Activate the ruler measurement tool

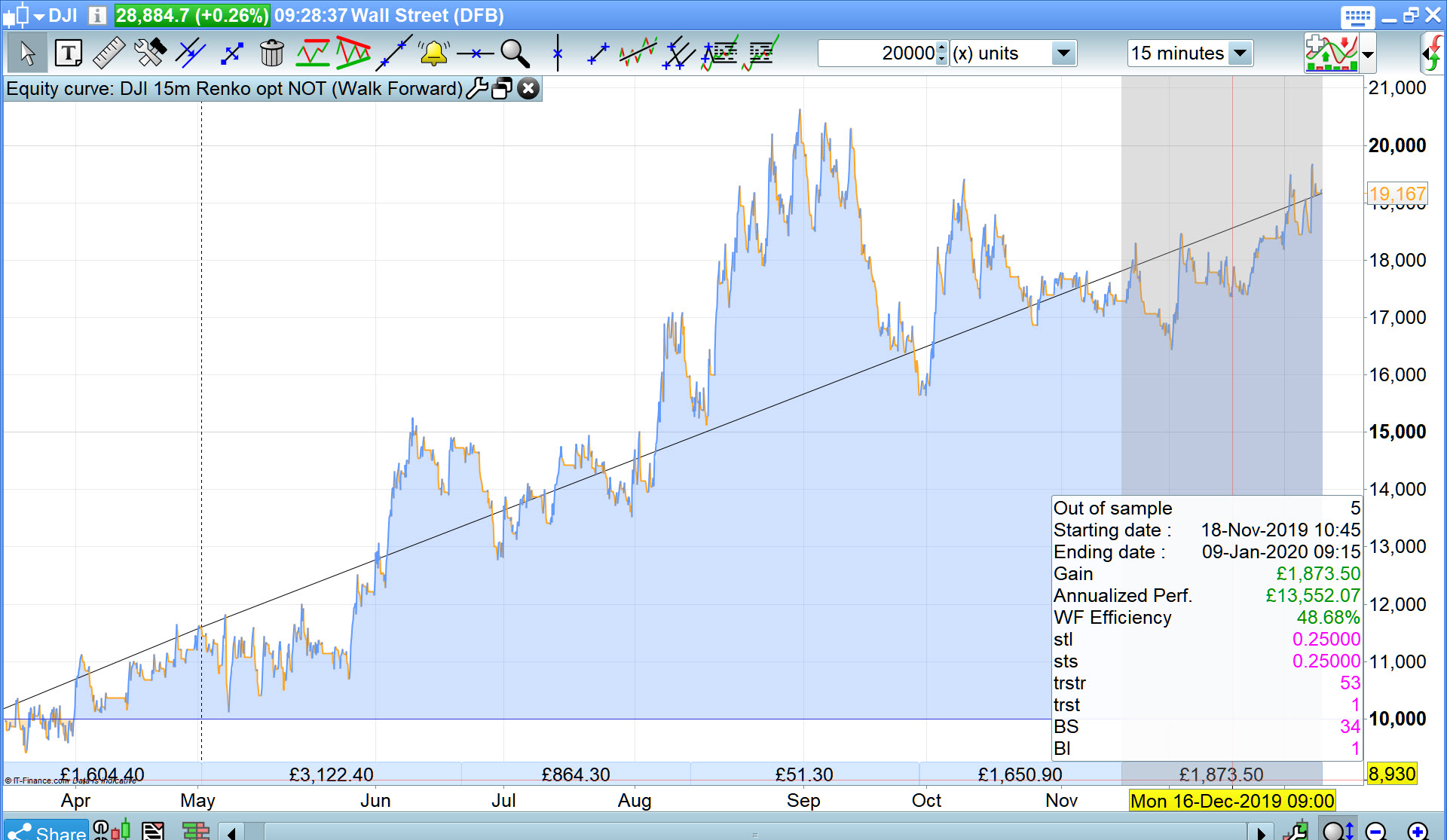[109, 53]
